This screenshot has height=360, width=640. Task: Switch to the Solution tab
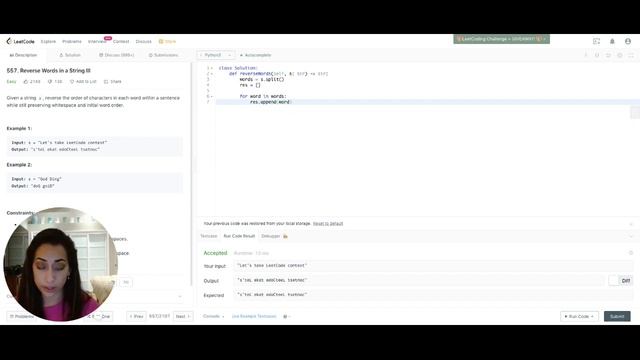[70, 55]
